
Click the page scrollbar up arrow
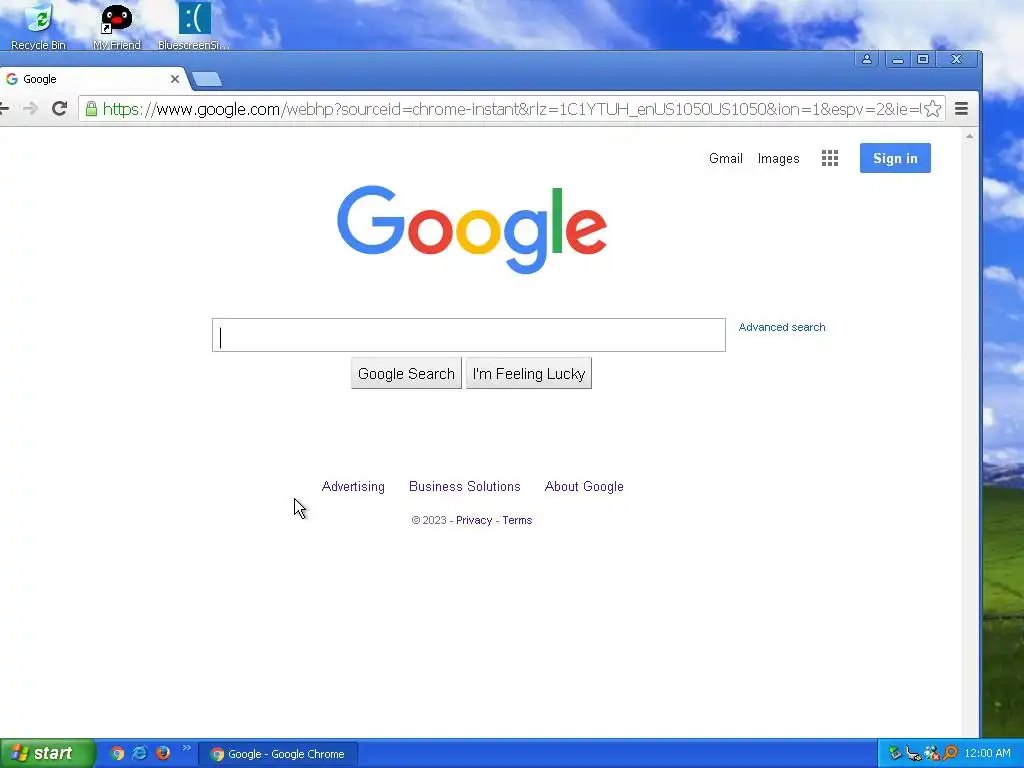coord(969,136)
